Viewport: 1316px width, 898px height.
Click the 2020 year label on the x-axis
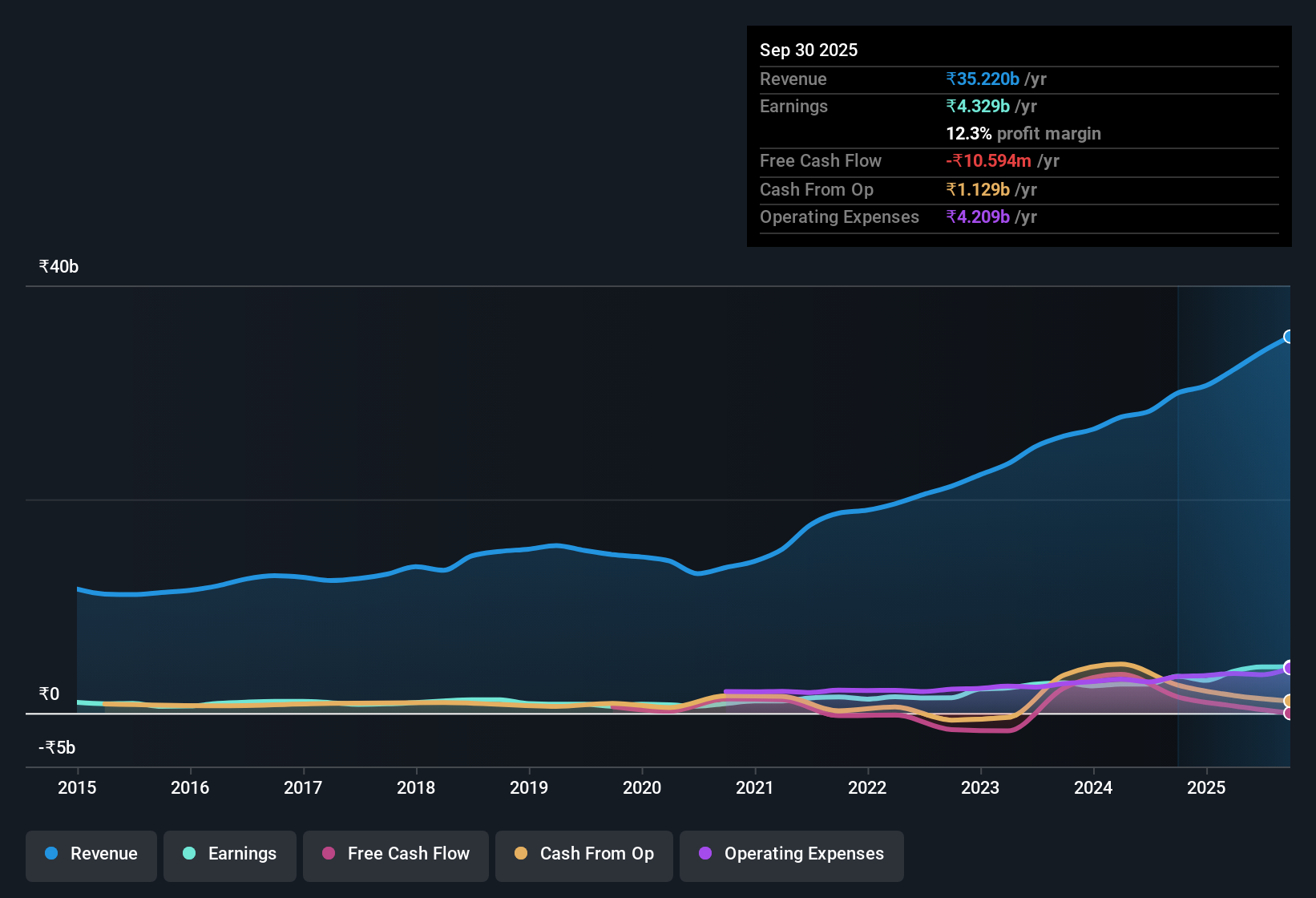coord(642,788)
